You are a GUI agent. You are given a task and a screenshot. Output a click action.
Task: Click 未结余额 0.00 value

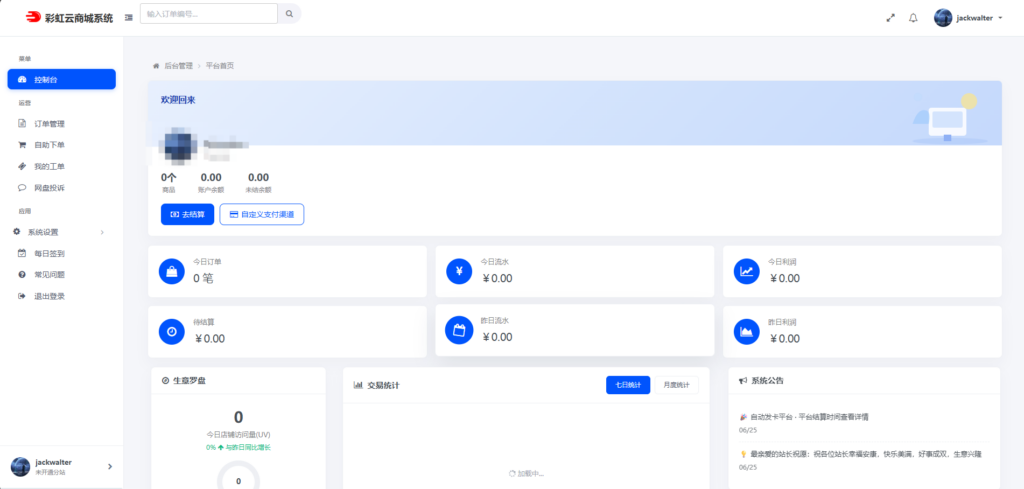point(258,177)
